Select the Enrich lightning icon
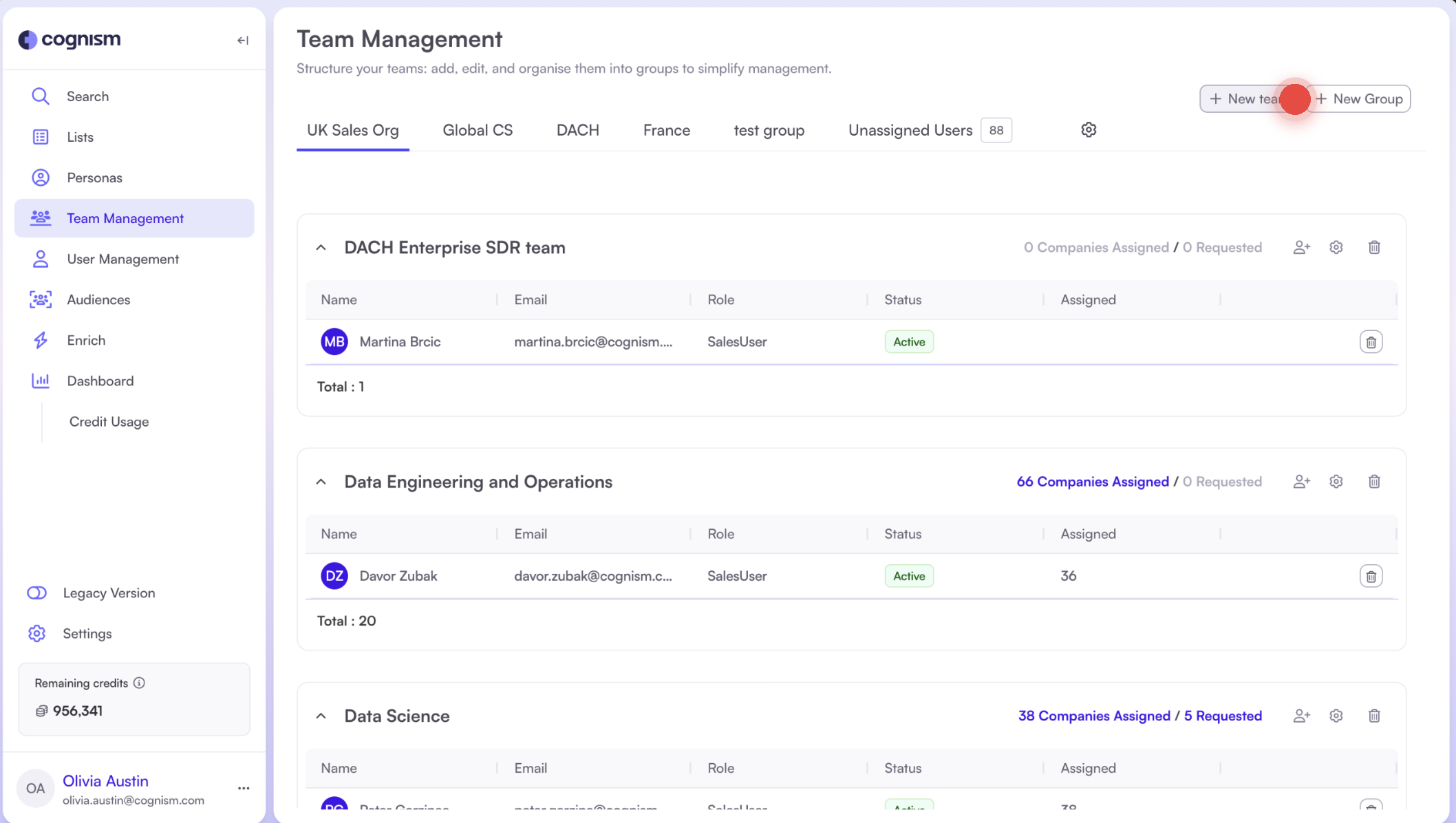Screen dimensions: 1456x823 [x=41, y=340]
